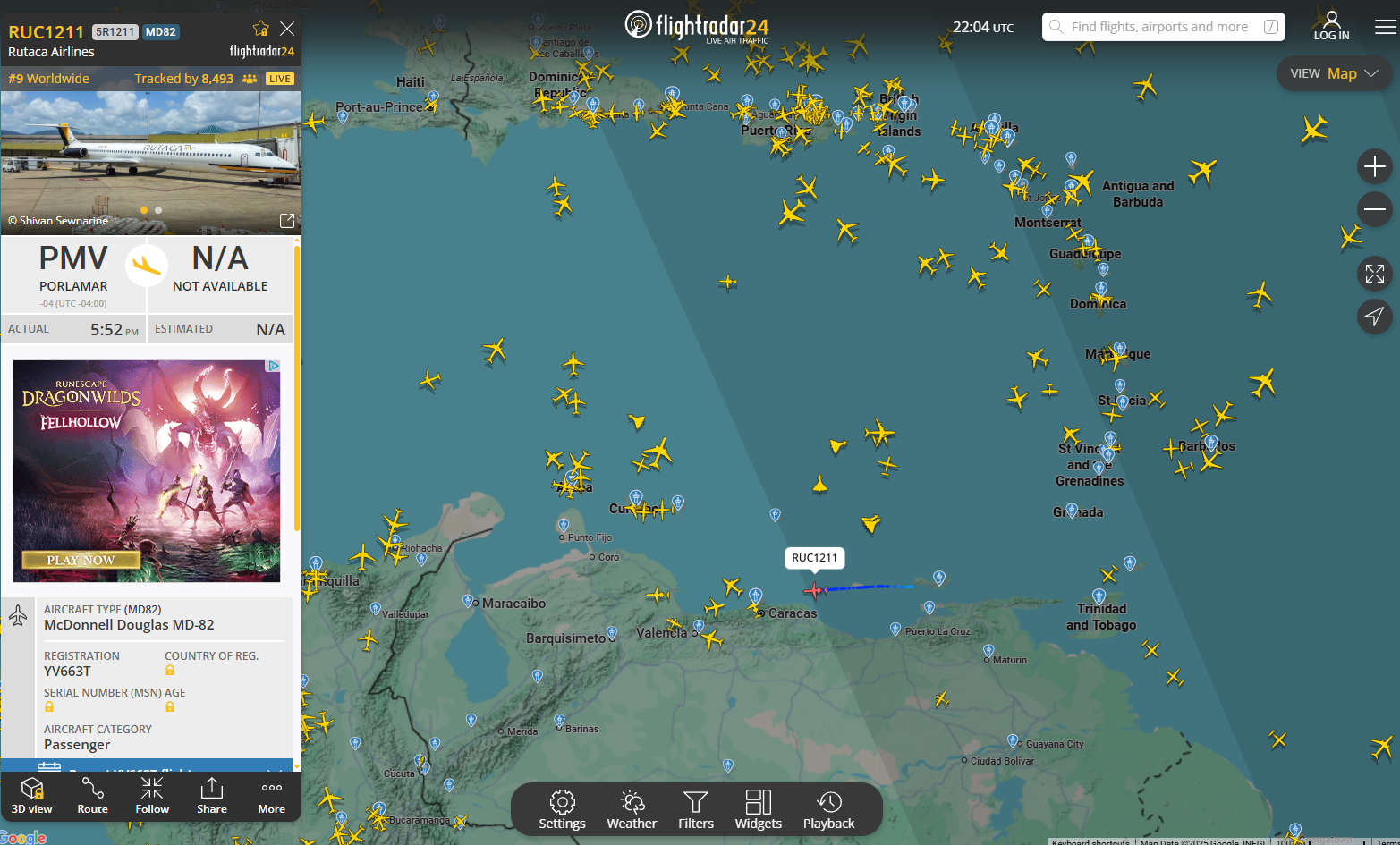This screenshot has height=845, width=1400.
Task: Click the airport pin beside Guayana City
Action: [1013, 741]
